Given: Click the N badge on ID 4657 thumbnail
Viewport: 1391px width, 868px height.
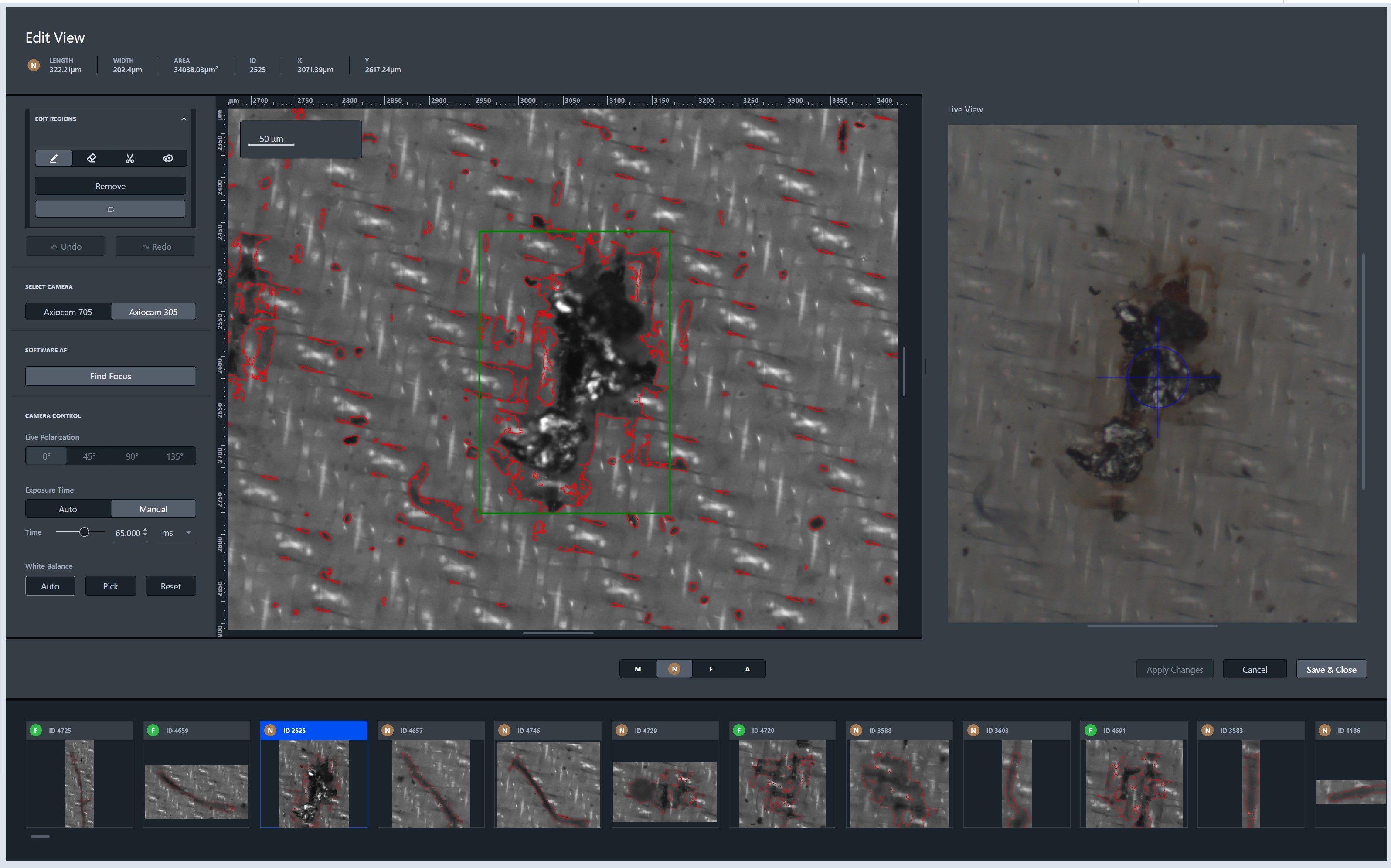Looking at the screenshot, I should [x=388, y=730].
